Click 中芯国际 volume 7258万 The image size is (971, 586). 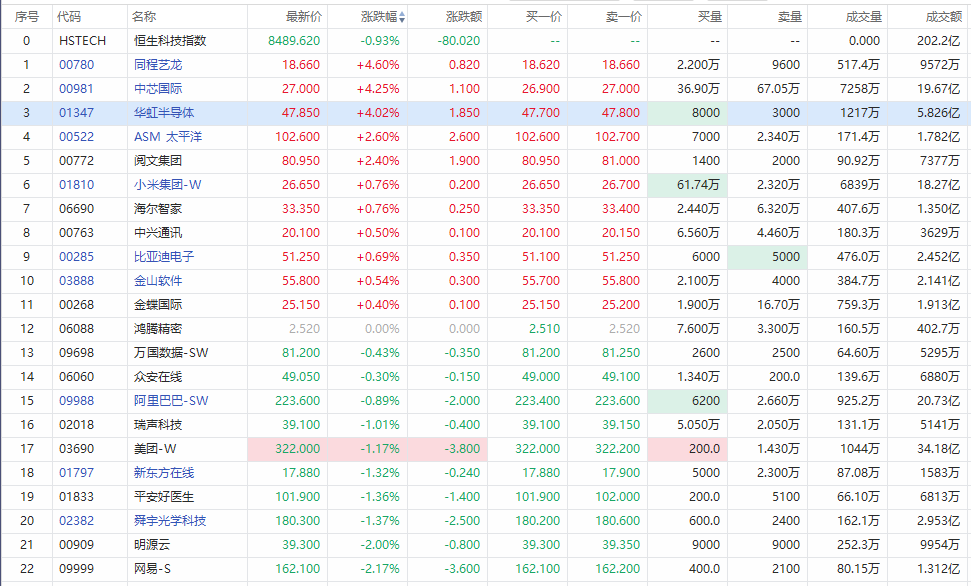pos(860,89)
